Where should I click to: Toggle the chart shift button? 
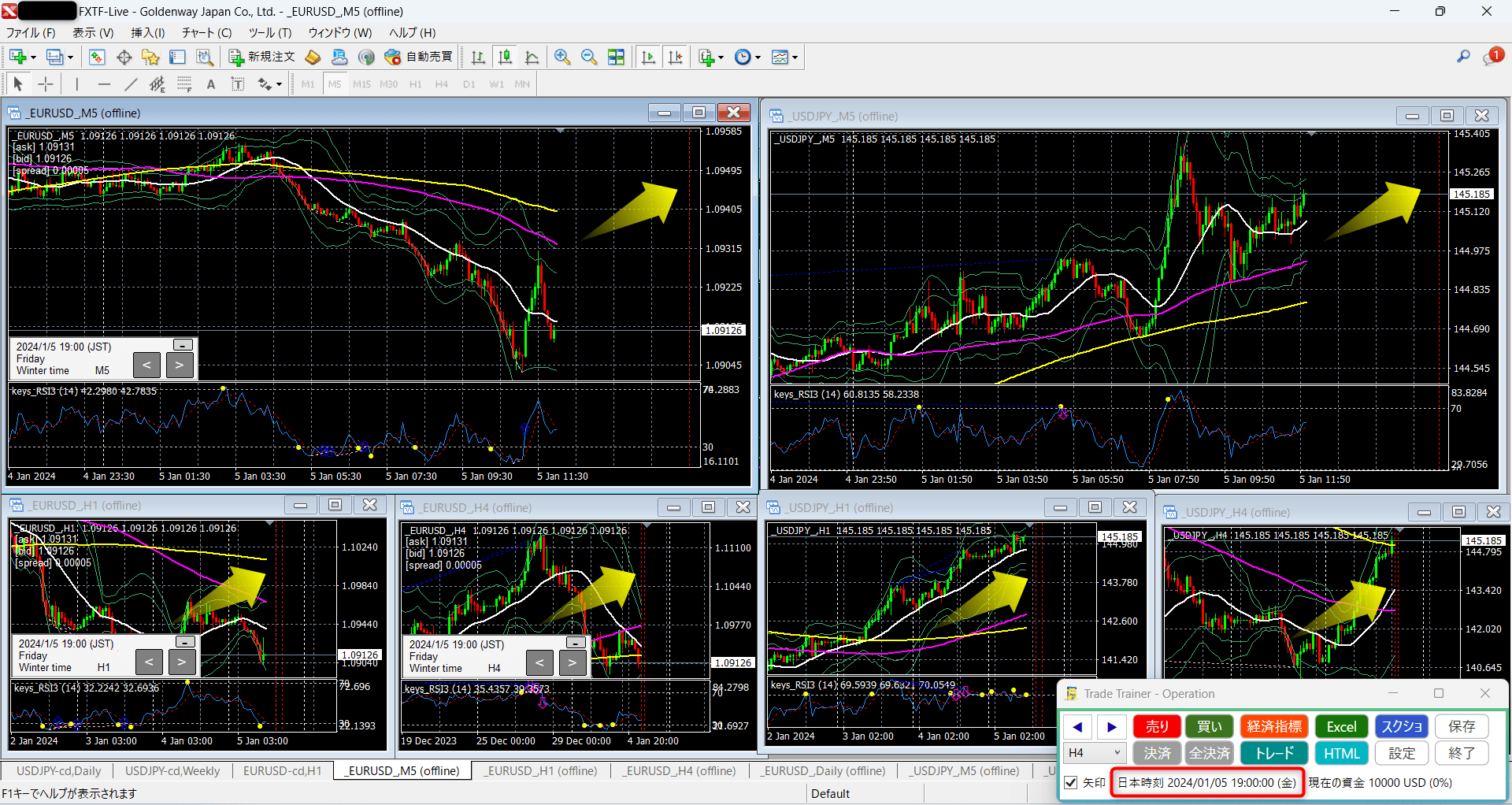click(x=676, y=57)
